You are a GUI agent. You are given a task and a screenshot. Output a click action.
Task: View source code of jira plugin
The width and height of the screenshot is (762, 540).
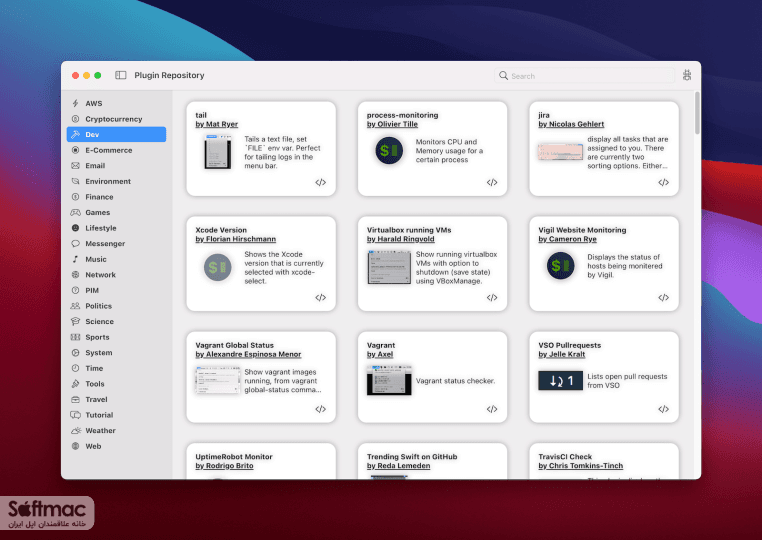(663, 182)
